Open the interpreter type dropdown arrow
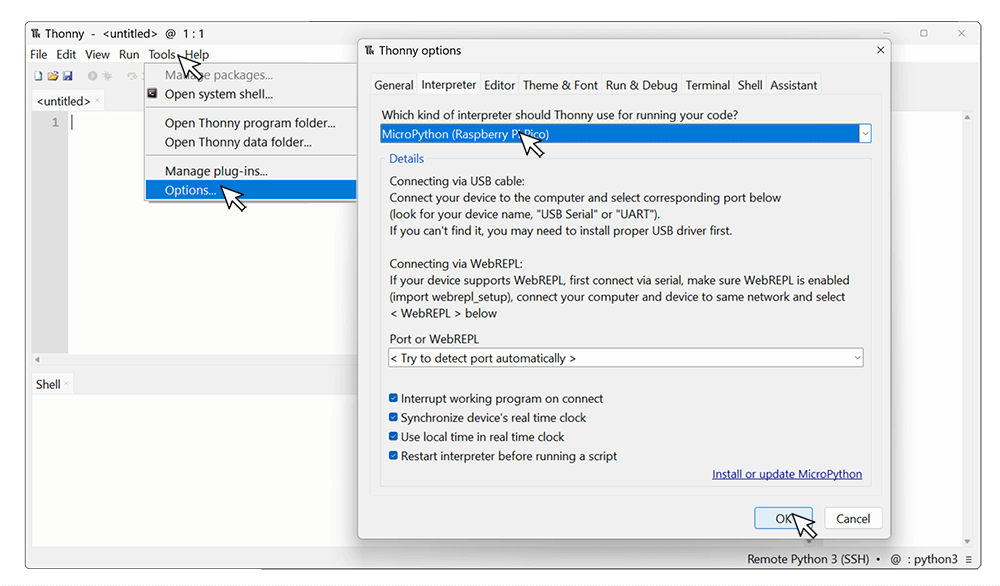 coord(865,134)
